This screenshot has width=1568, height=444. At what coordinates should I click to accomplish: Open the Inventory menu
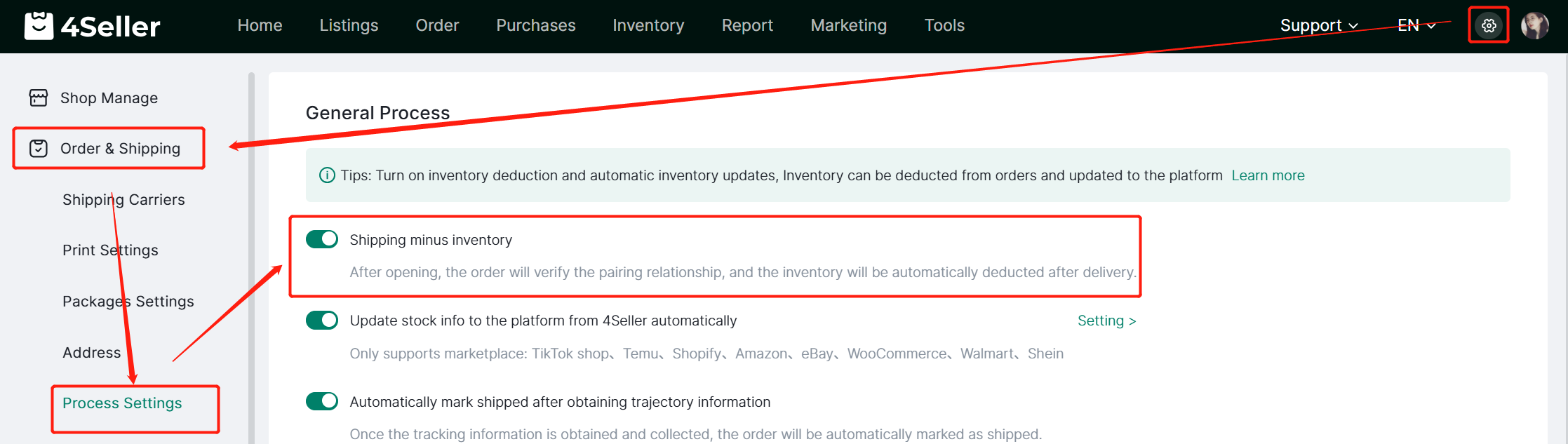(x=648, y=26)
